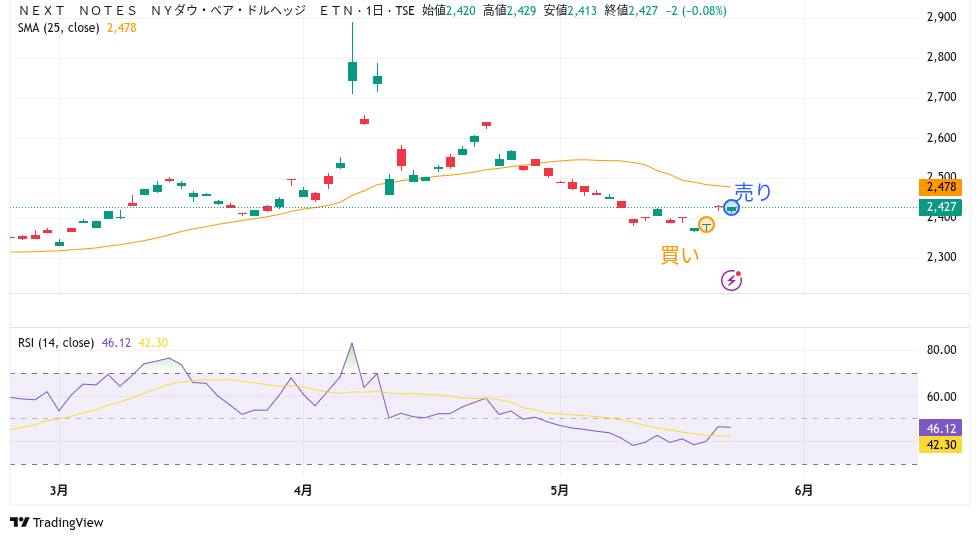Click the 2,300 price axis label
The image size is (980, 540).
pyautogui.click(x=941, y=257)
